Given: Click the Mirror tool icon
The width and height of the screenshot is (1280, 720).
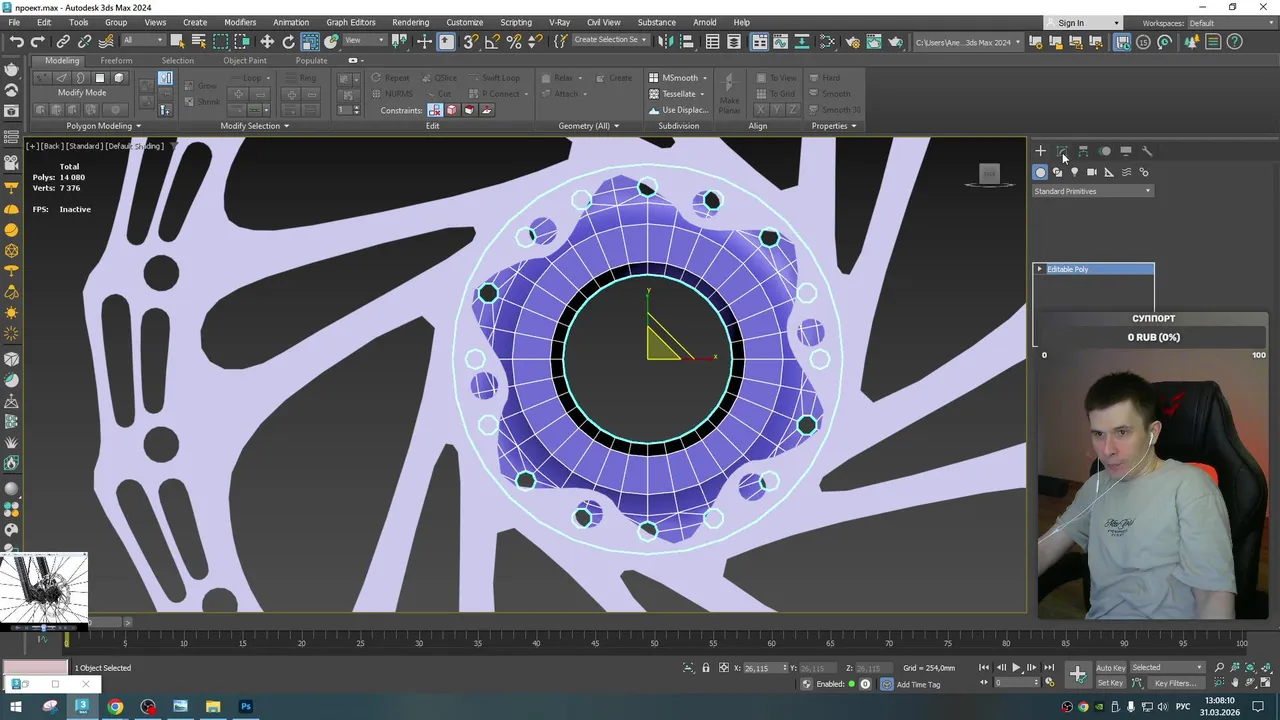Looking at the screenshot, I should click(x=665, y=41).
